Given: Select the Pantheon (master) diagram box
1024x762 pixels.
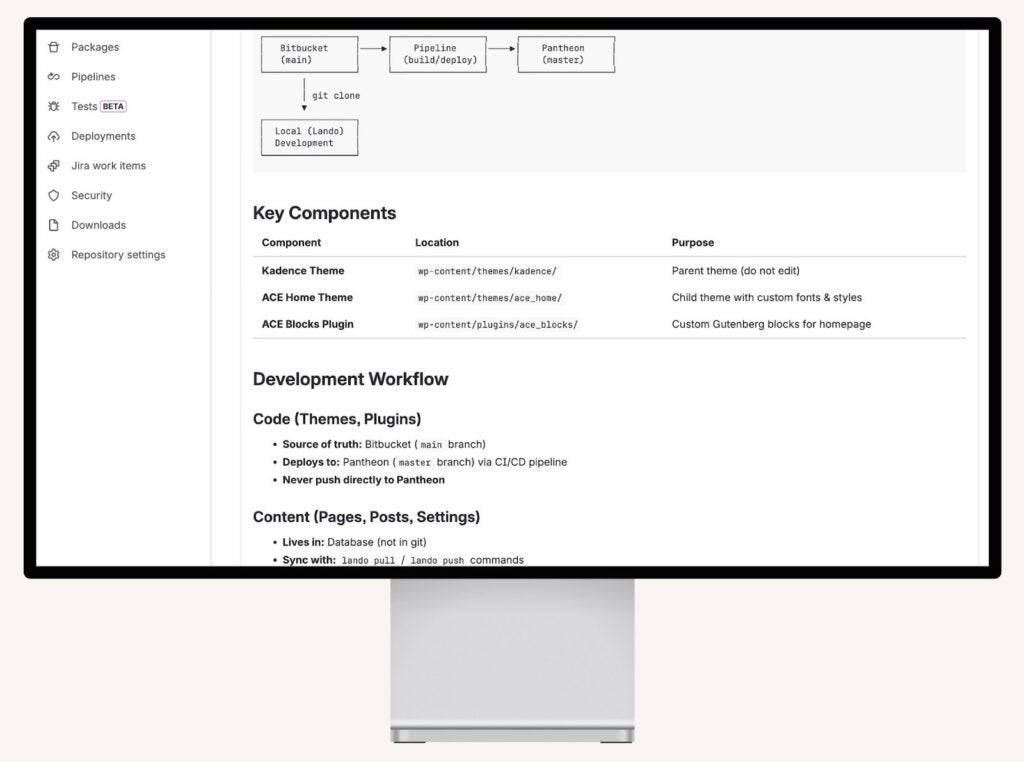Looking at the screenshot, I should (x=565, y=54).
